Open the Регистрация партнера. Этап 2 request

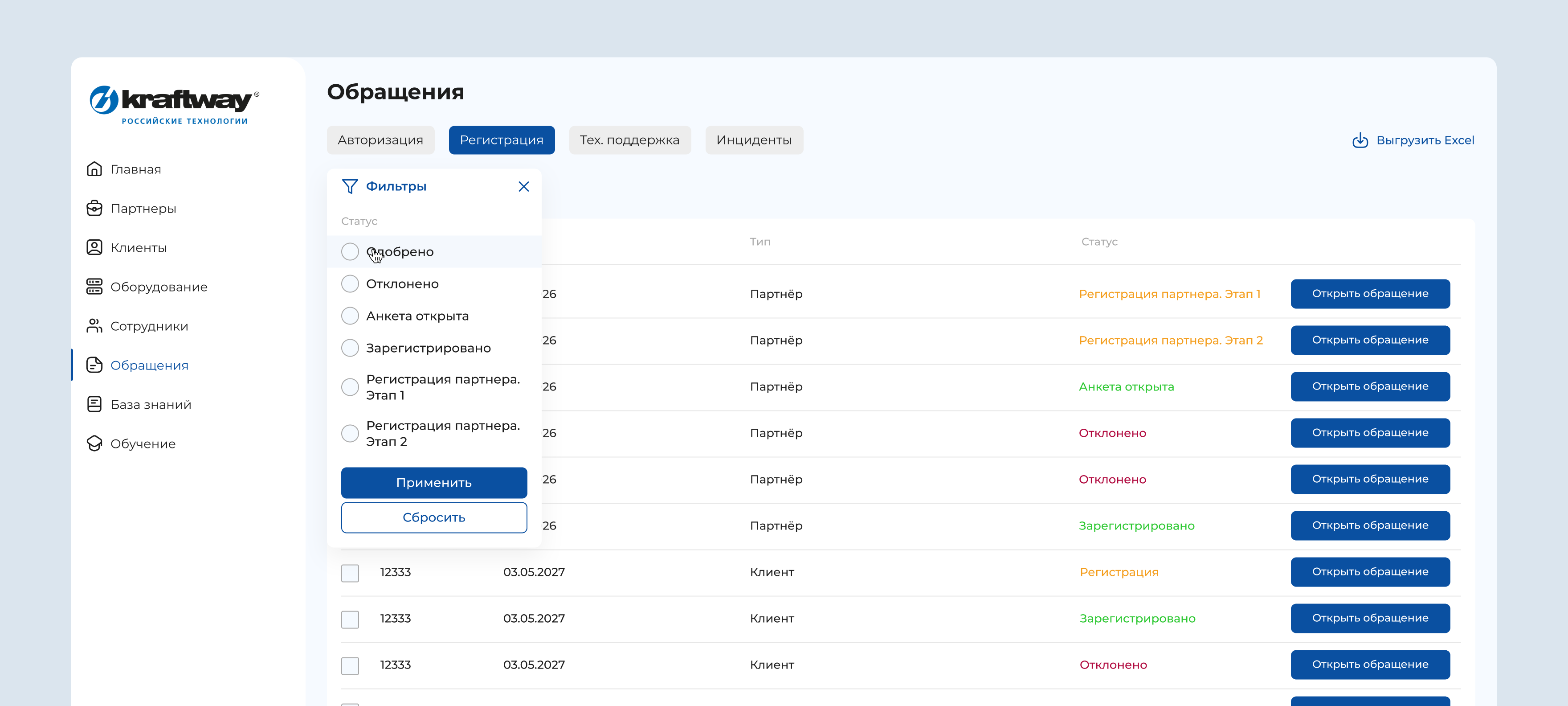[1370, 340]
